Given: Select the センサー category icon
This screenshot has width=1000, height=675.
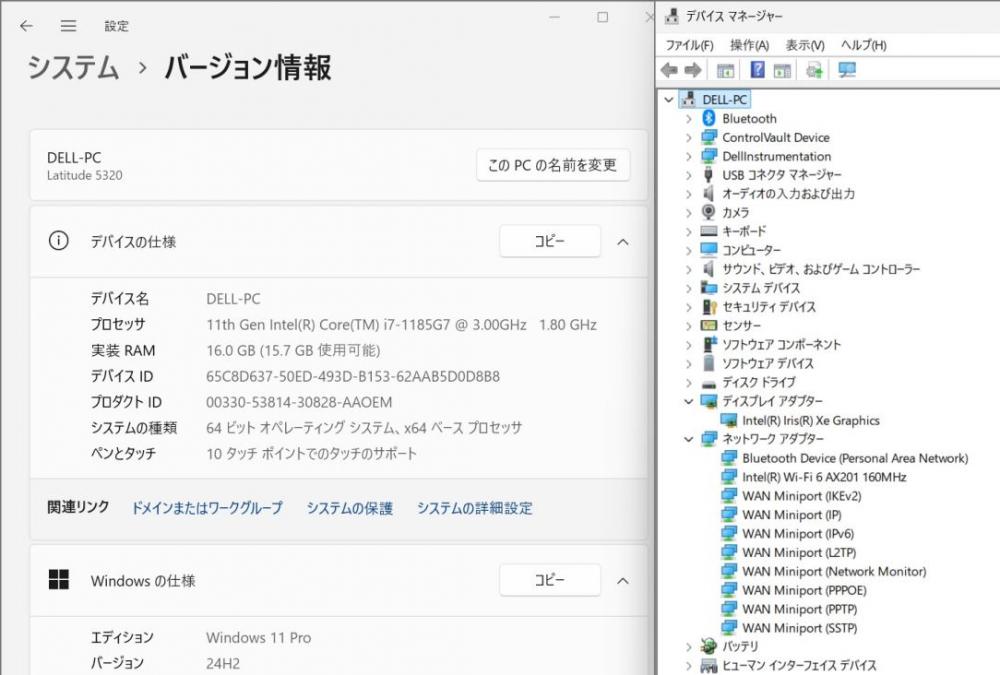Looking at the screenshot, I should click(709, 325).
